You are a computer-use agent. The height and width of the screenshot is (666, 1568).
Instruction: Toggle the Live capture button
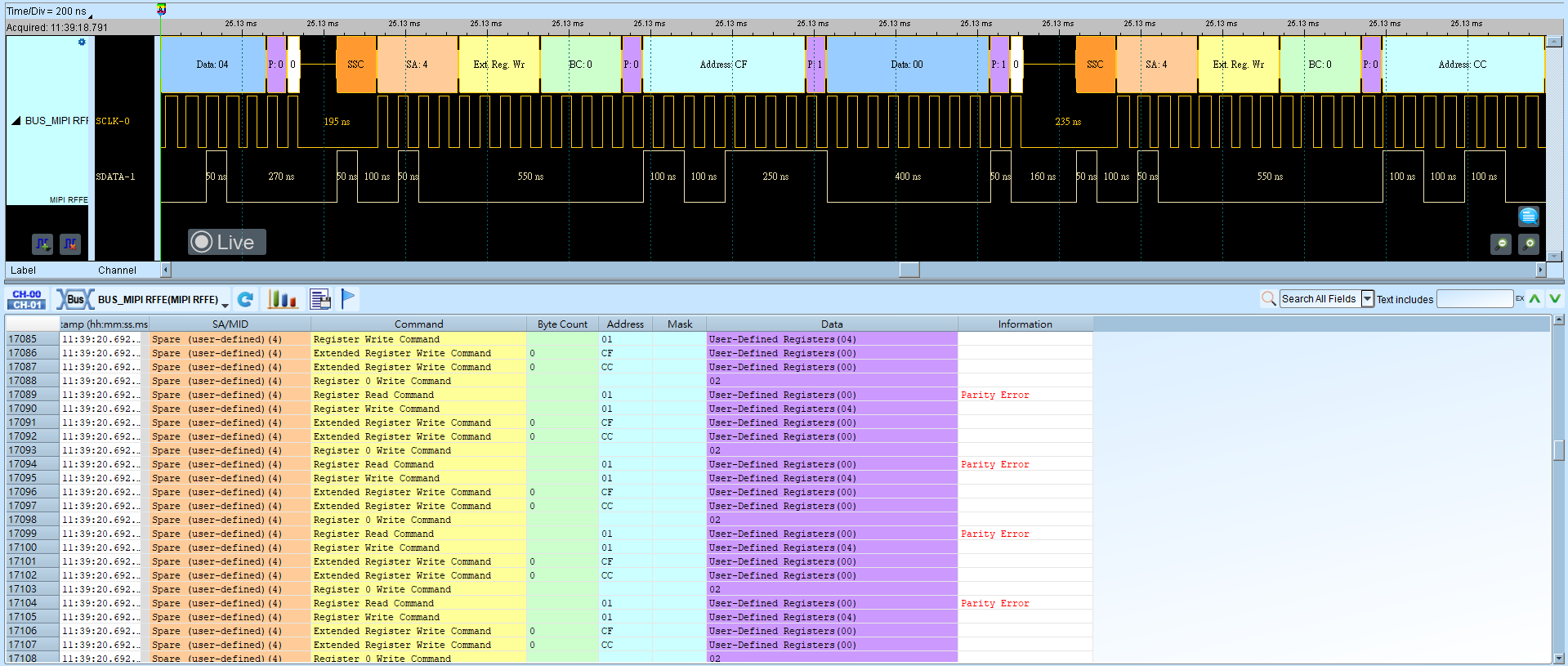(x=227, y=242)
